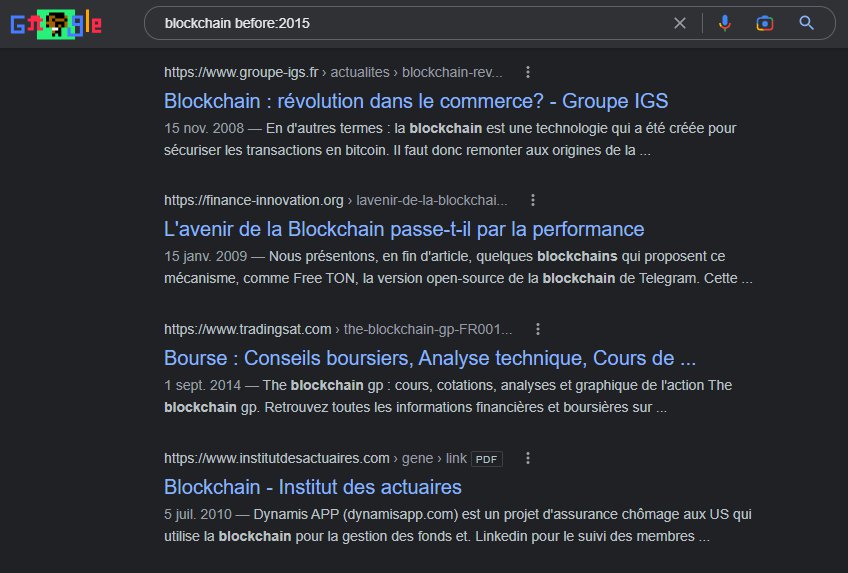Click the magnifying glass search icon

click(x=807, y=23)
